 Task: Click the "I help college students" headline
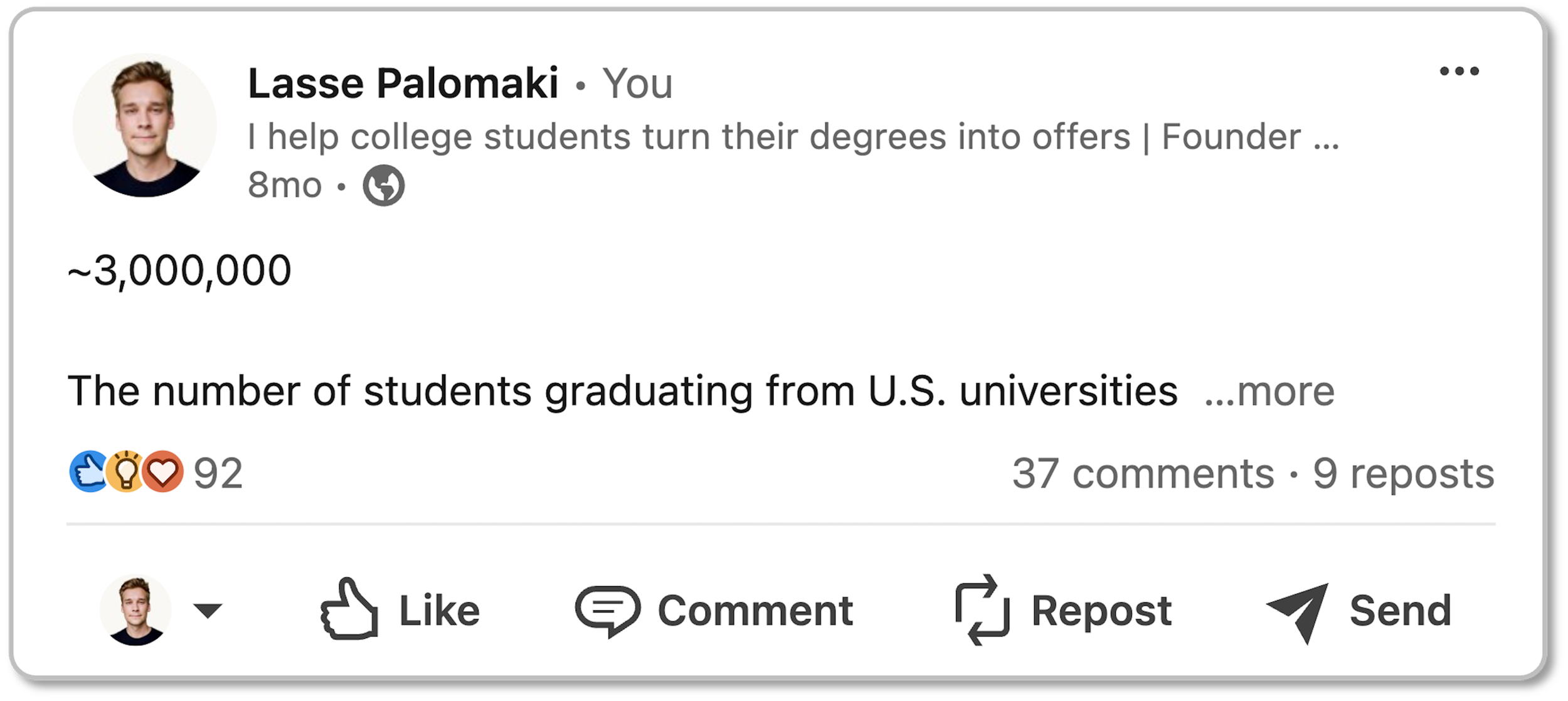793,137
